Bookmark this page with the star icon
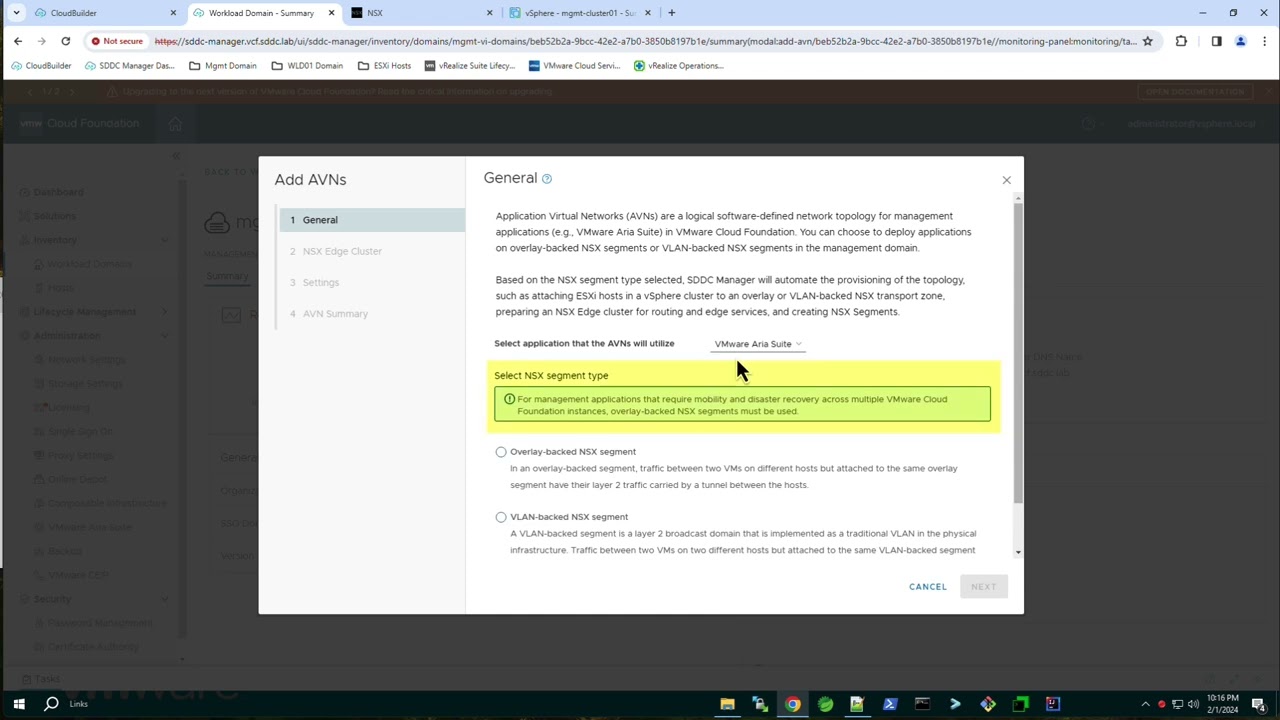This screenshot has height=720, width=1280. click(x=1147, y=41)
